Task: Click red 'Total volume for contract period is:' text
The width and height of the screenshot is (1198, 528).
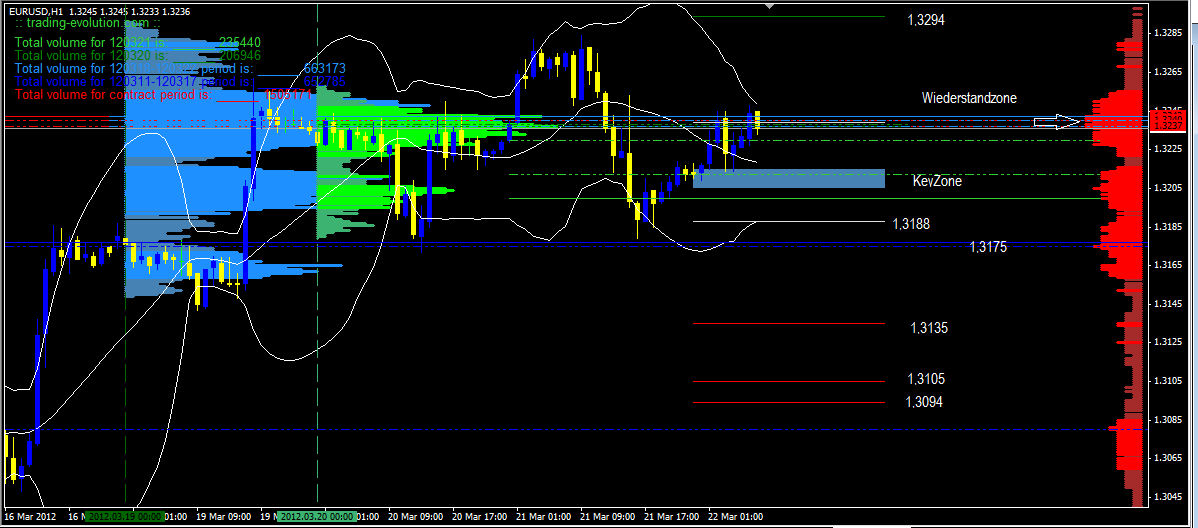Action: 113,95
